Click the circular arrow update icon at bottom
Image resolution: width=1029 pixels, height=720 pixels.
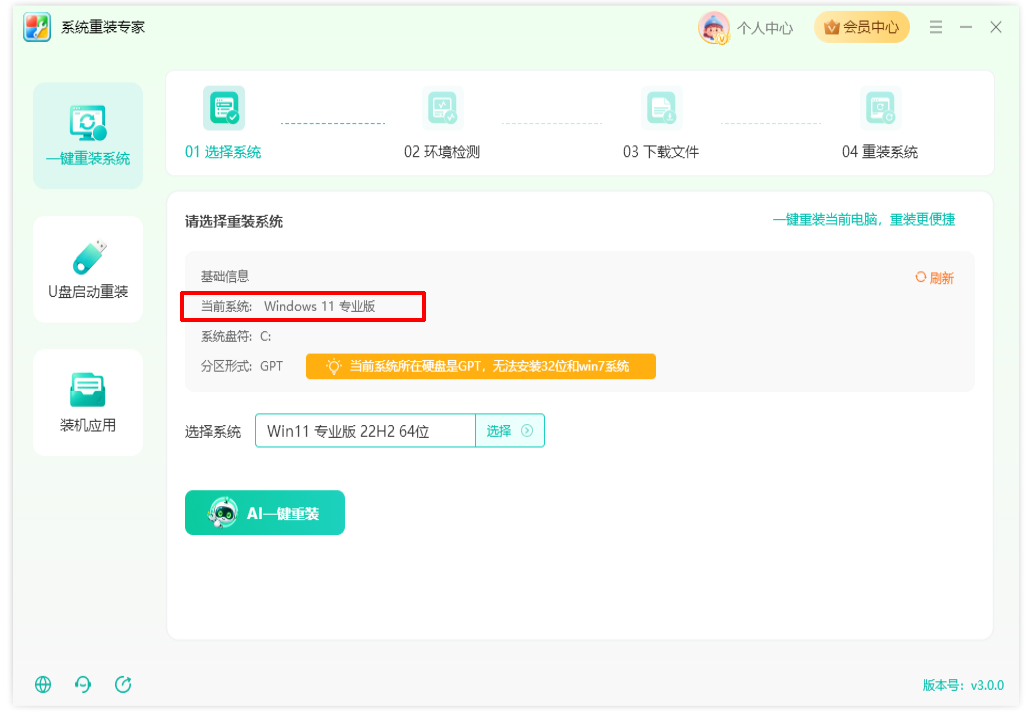[x=123, y=685]
